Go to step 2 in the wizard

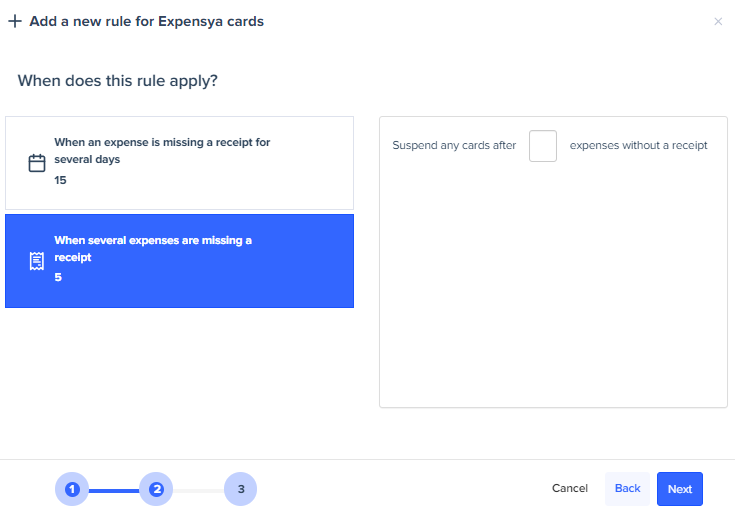point(156,489)
